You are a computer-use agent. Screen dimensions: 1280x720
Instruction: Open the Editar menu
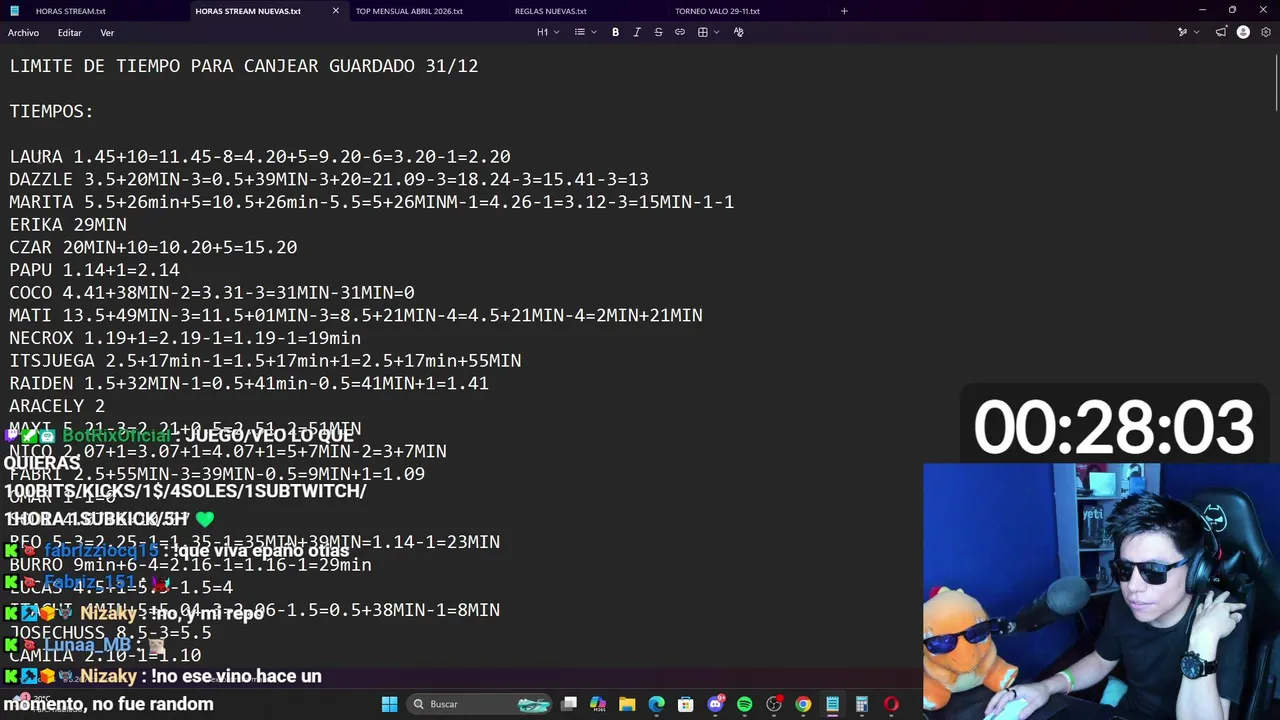[x=69, y=33]
